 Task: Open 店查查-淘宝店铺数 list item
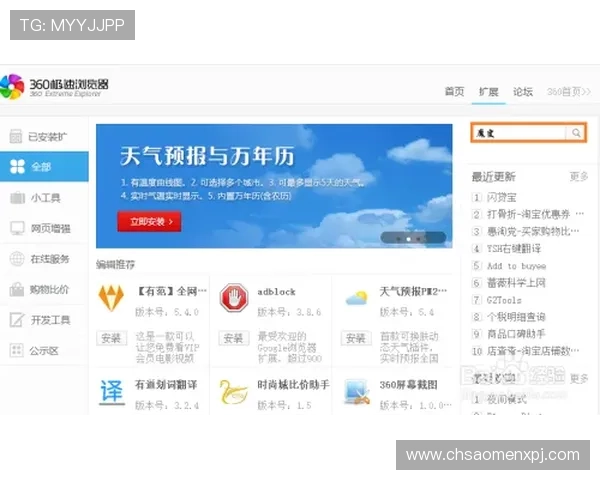click(x=533, y=351)
